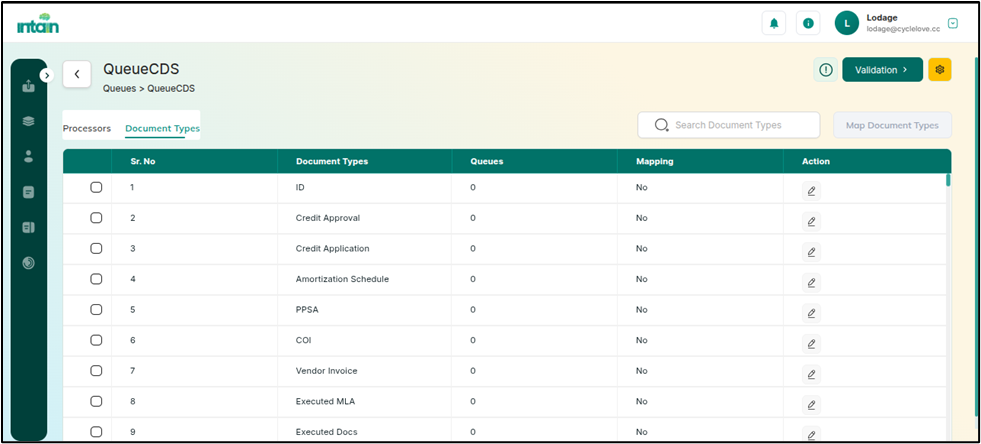The width and height of the screenshot is (981, 444).
Task: Go back using the back arrow button
Action: [77, 74]
